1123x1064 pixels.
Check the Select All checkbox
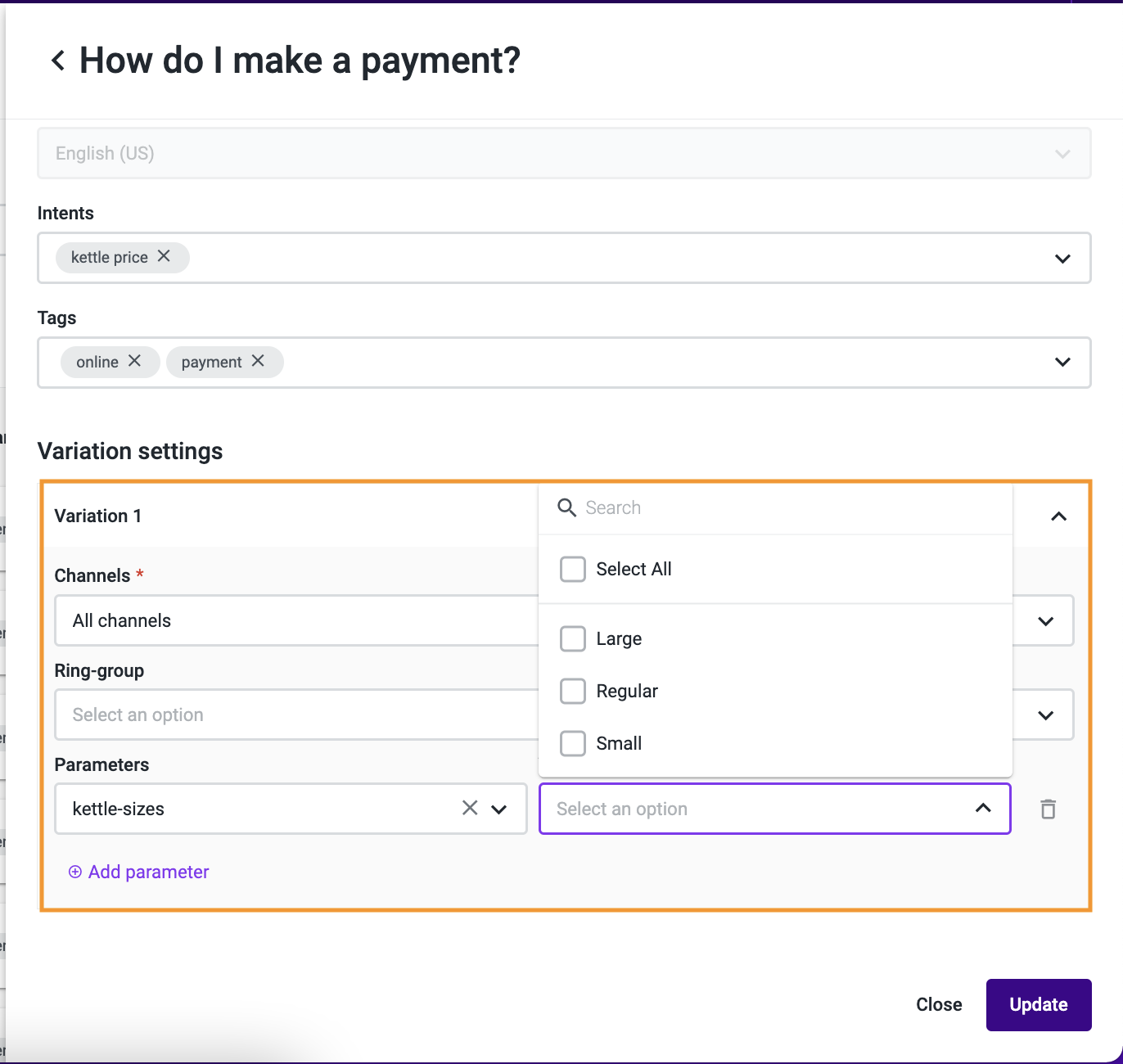point(573,569)
